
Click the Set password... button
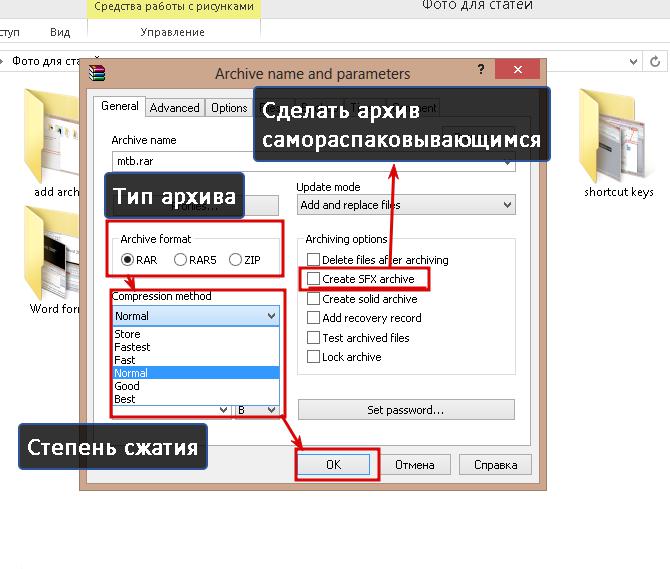point(406,410)
